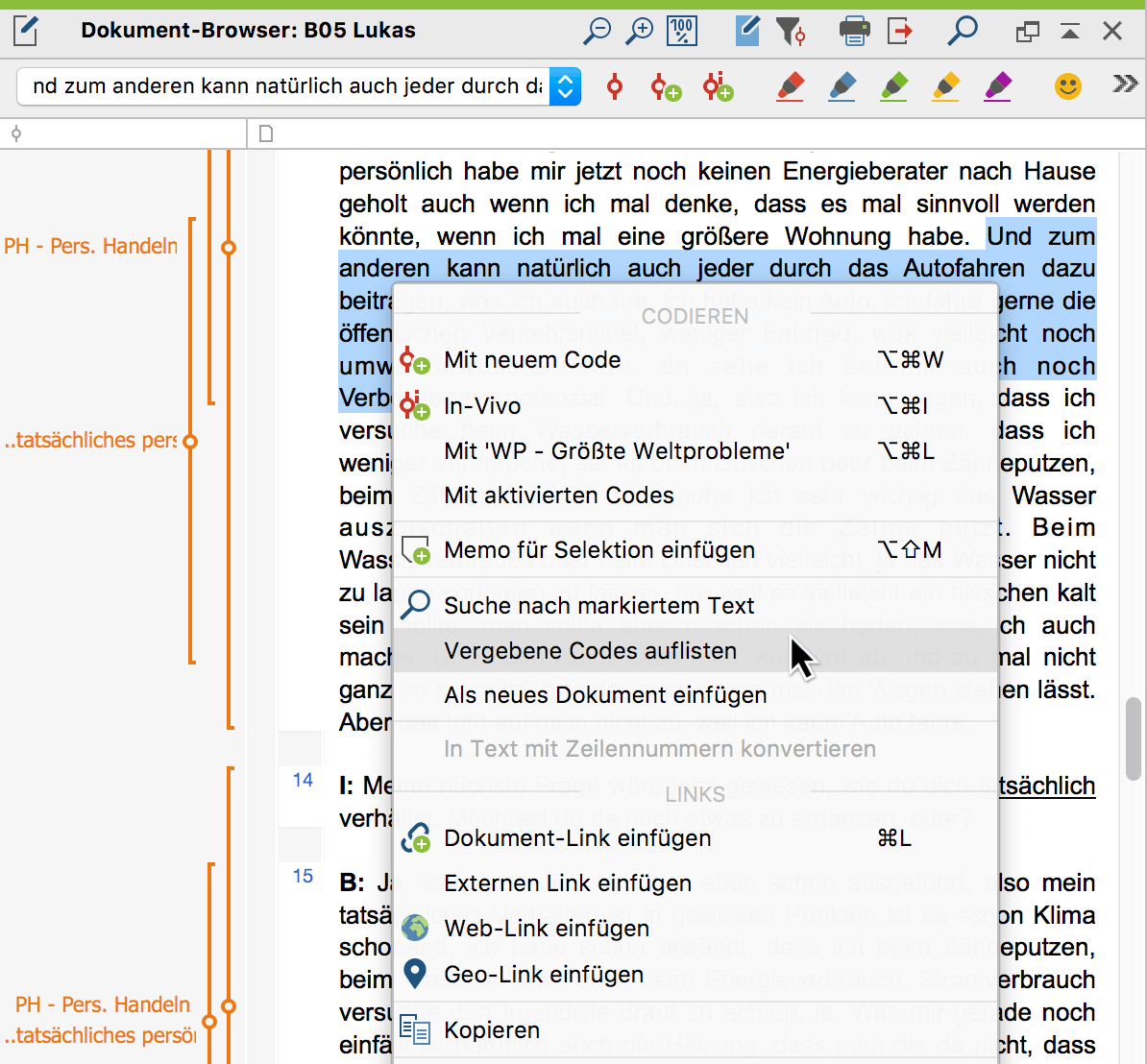The height and width of the screenshot is (1064, 1147).
Task: Click In-Vivo coding icon in coding bar
Action: 718,86
